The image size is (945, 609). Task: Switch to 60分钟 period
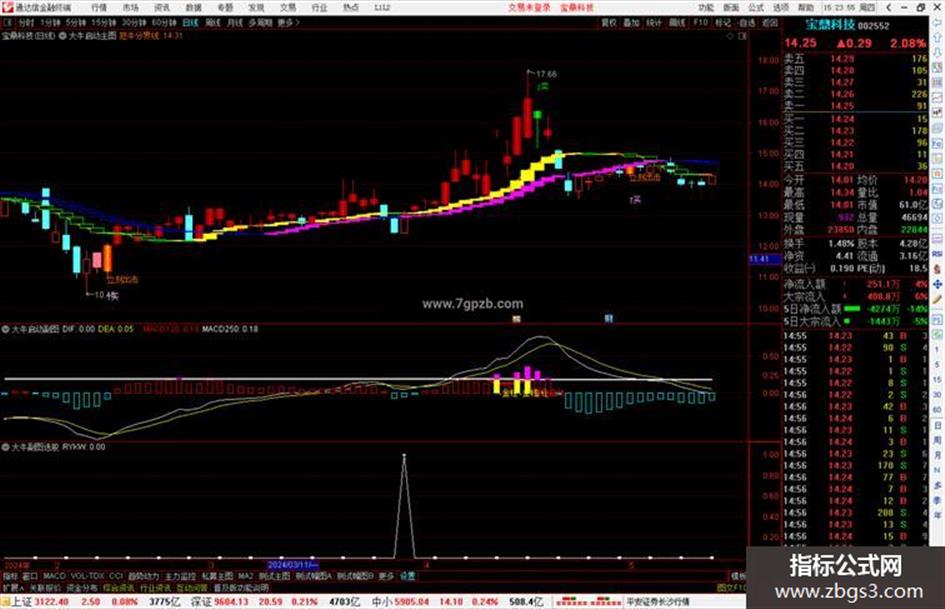(164, 22)
